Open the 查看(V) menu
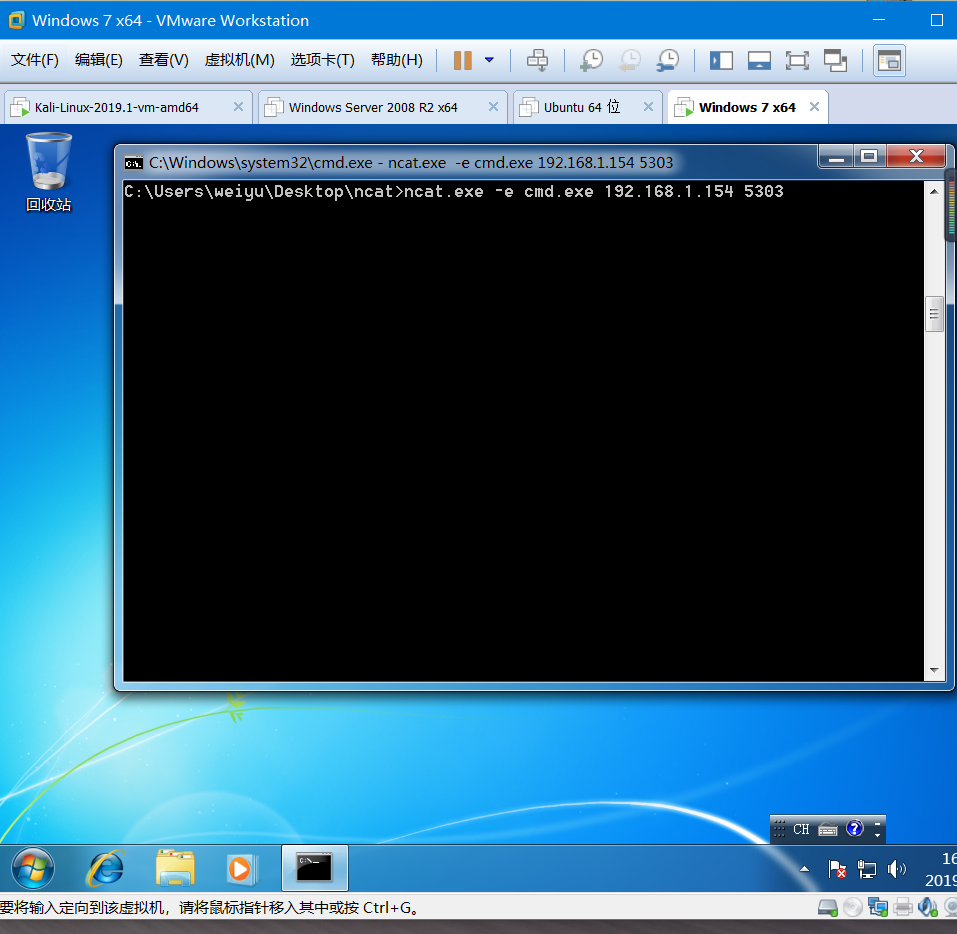 point(164,60)
